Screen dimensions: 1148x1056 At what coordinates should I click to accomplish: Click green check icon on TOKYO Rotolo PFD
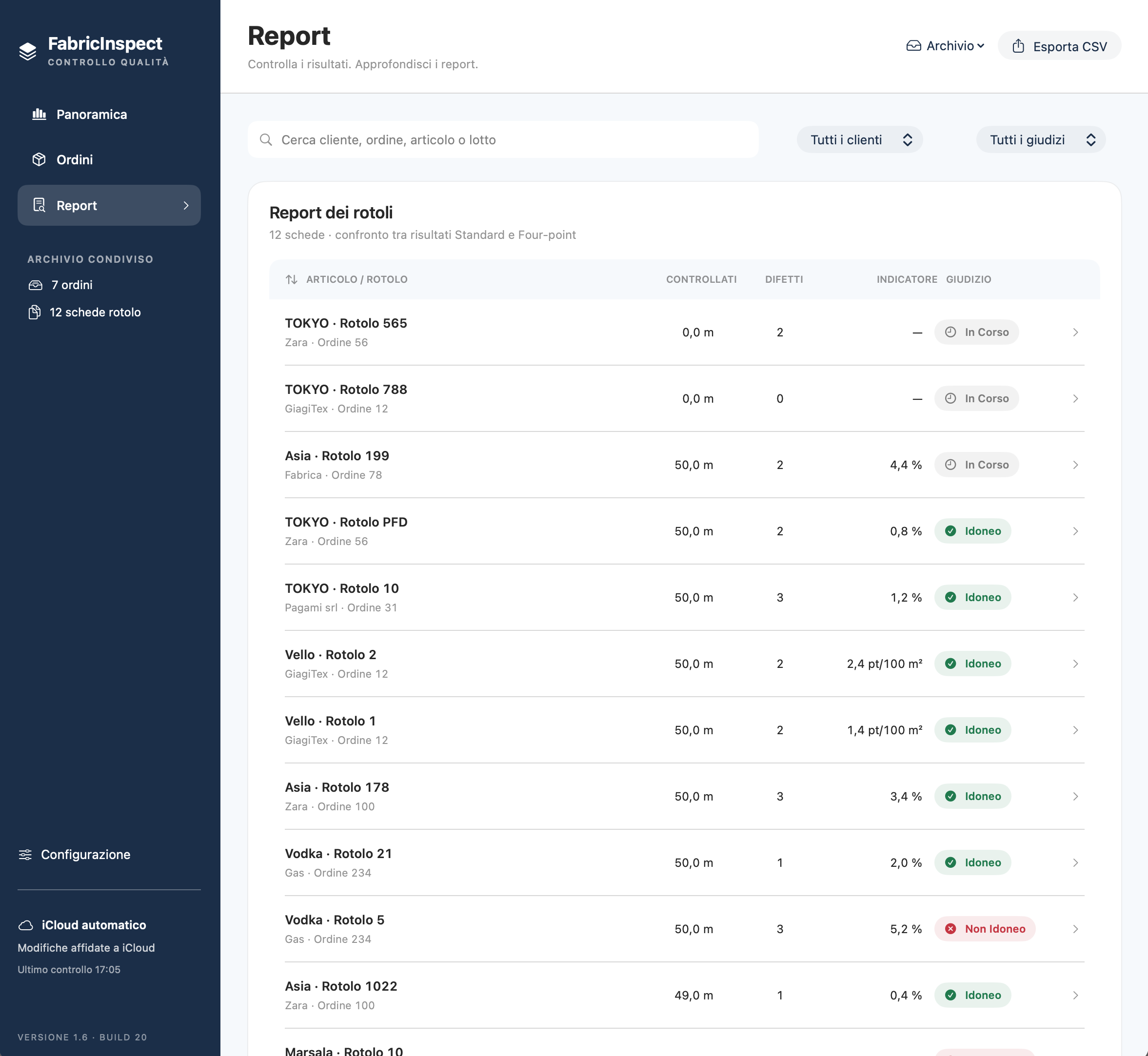951,531
